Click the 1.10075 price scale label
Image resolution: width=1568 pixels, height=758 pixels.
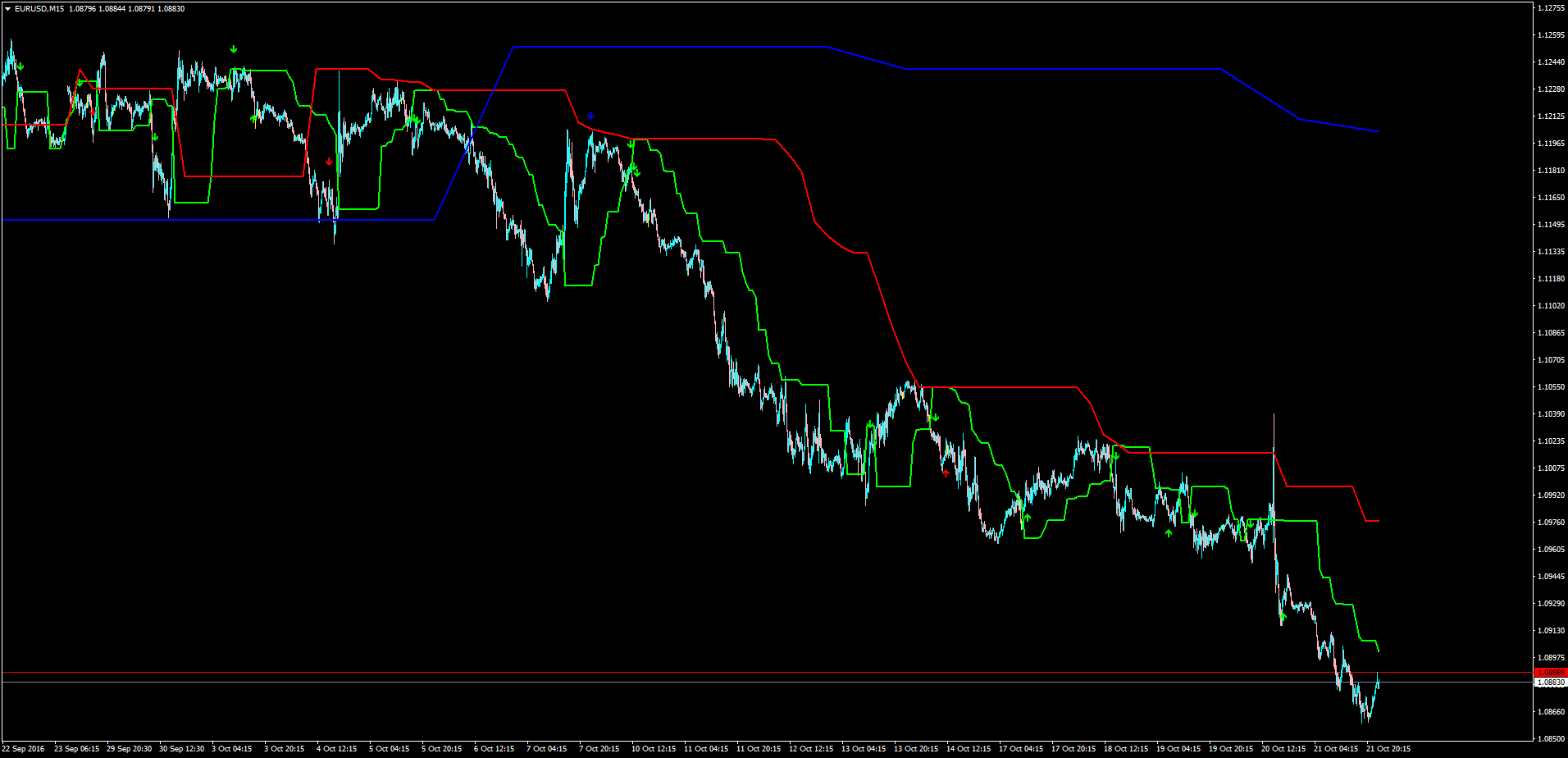click(1552, 468)
